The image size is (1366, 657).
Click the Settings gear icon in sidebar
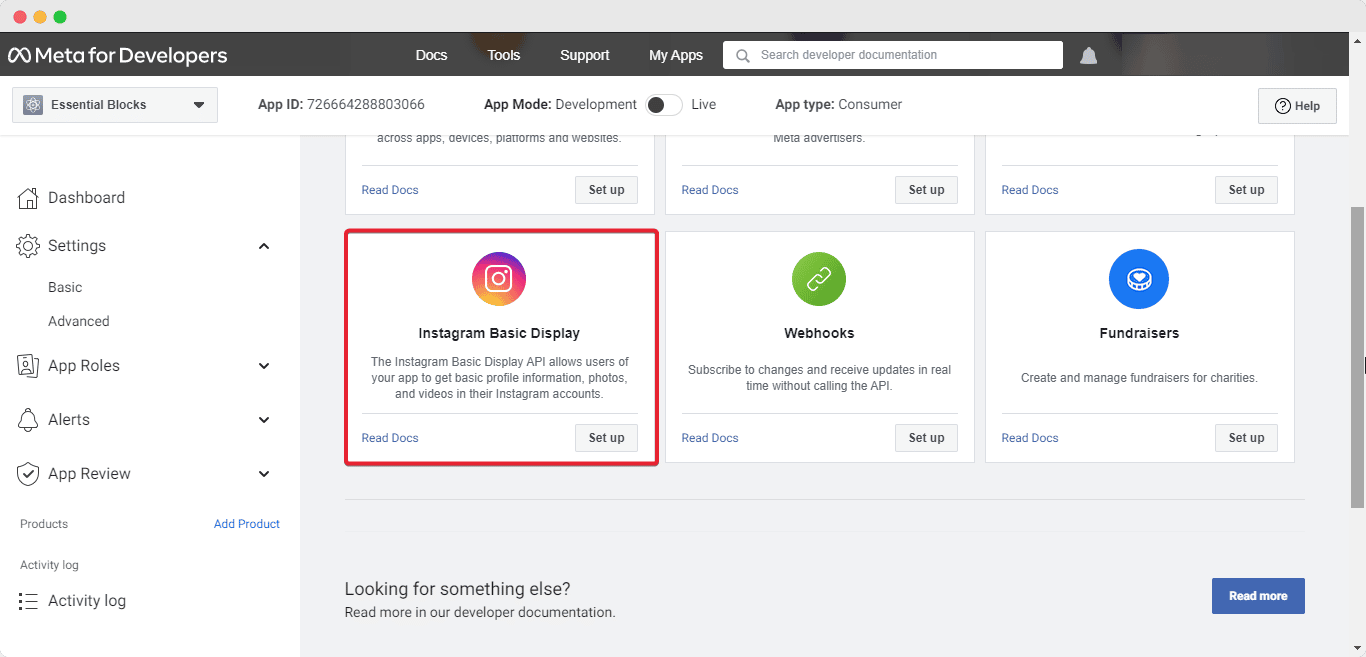(28, 246)
